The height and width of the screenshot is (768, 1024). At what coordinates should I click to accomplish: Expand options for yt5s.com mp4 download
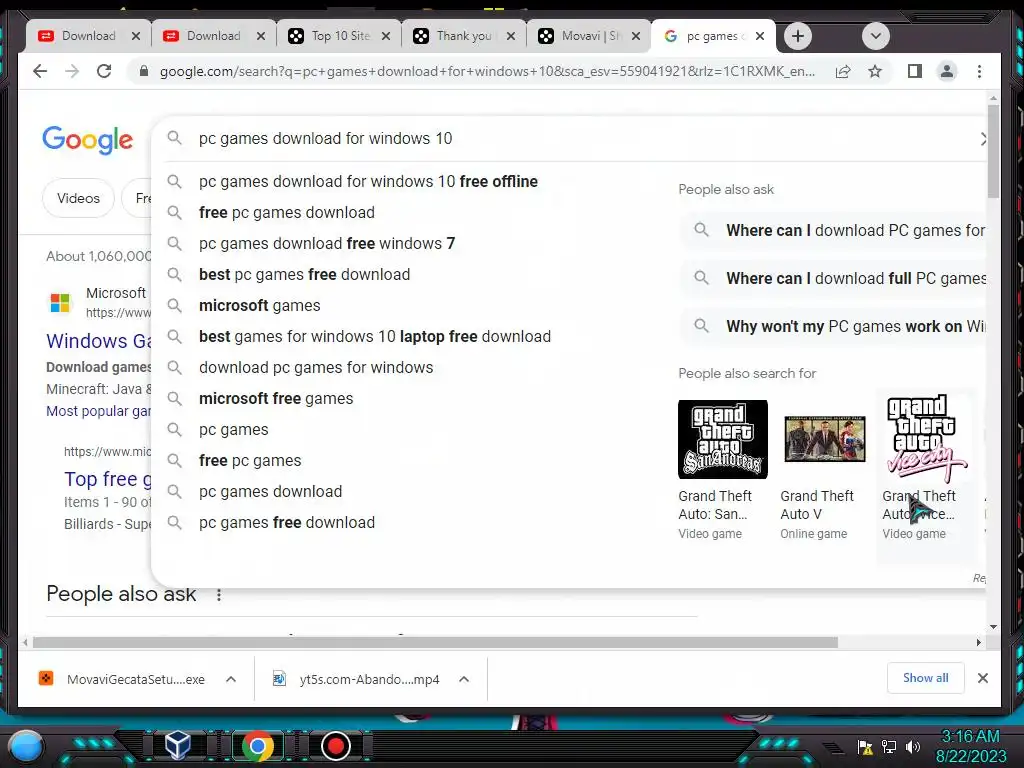click(464, 679)
